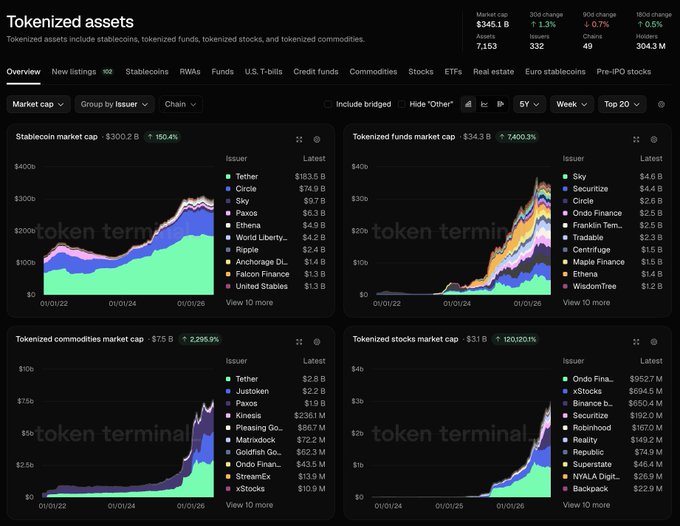Screen dimensions: 680x526
Task: Switch to the Stablecoins tab
Action: tap(147, 72)
